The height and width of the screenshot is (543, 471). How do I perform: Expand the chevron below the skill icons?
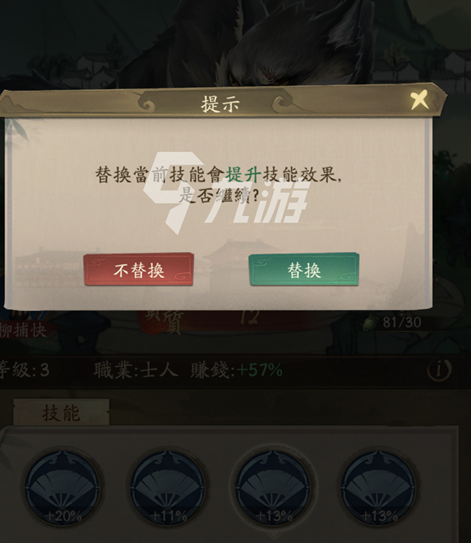tap(274, 538)
